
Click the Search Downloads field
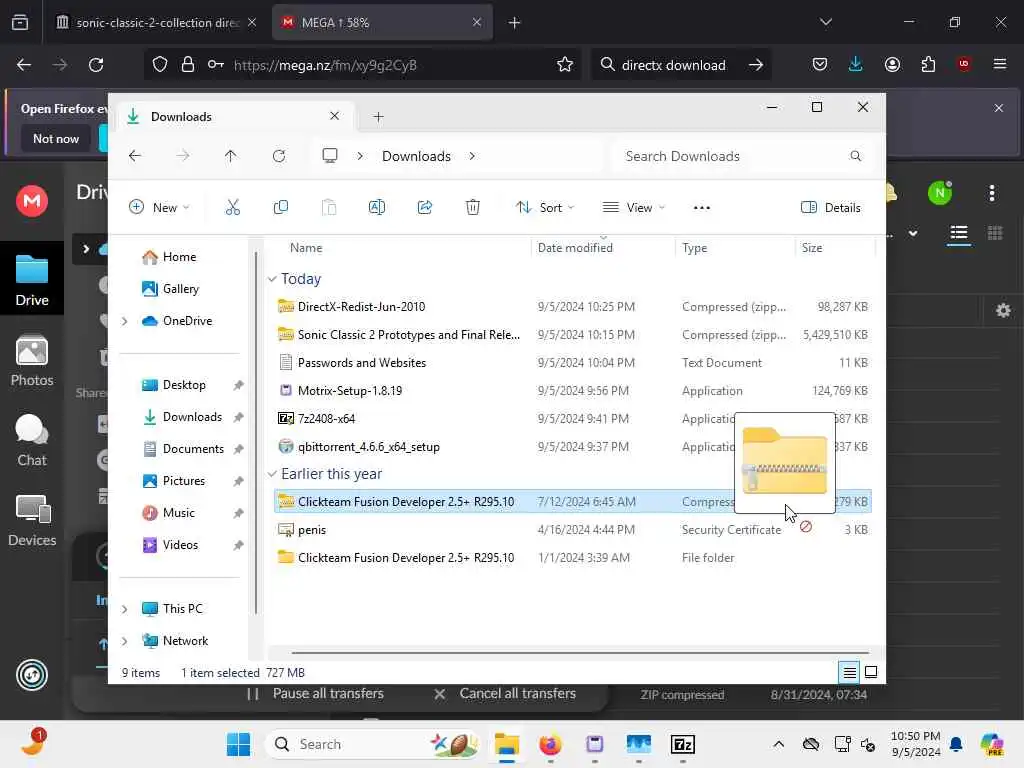pos(741,156)
